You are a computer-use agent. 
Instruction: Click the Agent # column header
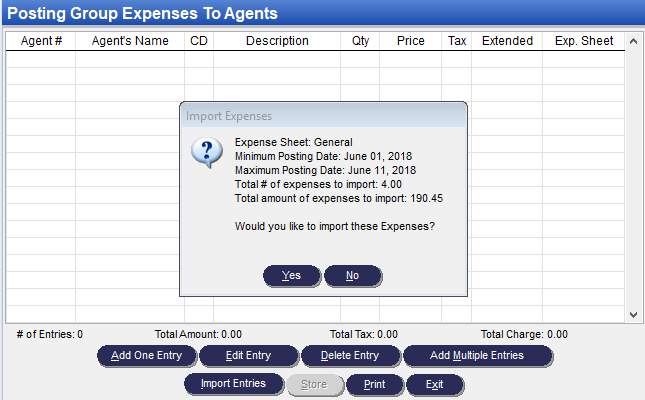pyautogui.click(x=41, y=41)
